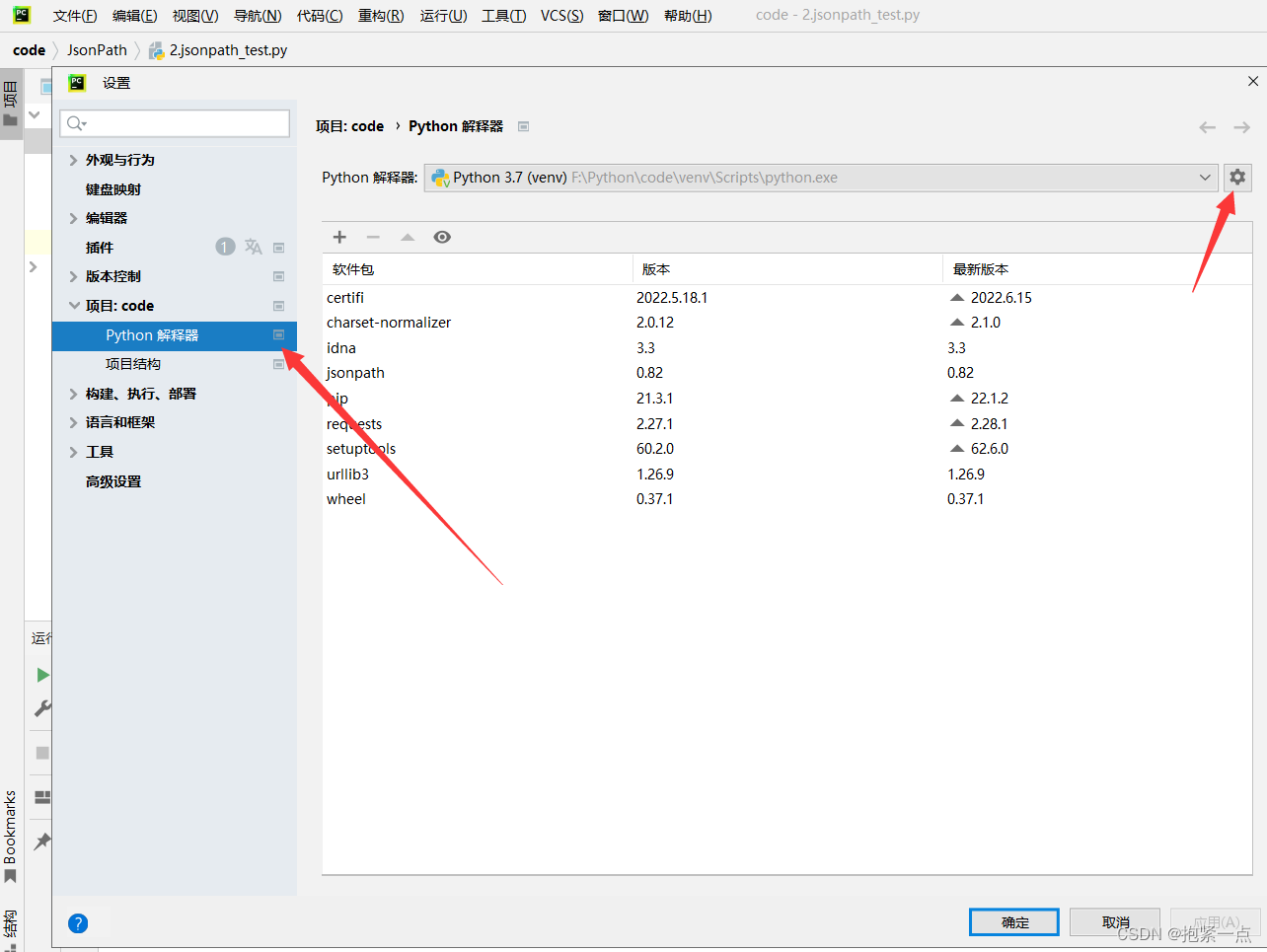The width and height of the screenshot is (1267, 952).
Task: Click the update badge 1 next to 插件
Action: [x=225, y=247]
